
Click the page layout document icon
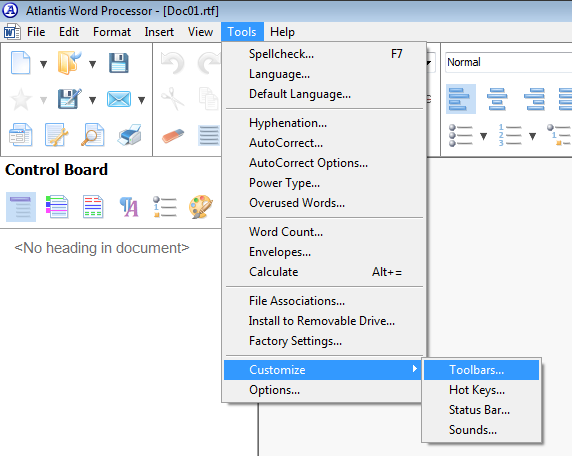20,135
